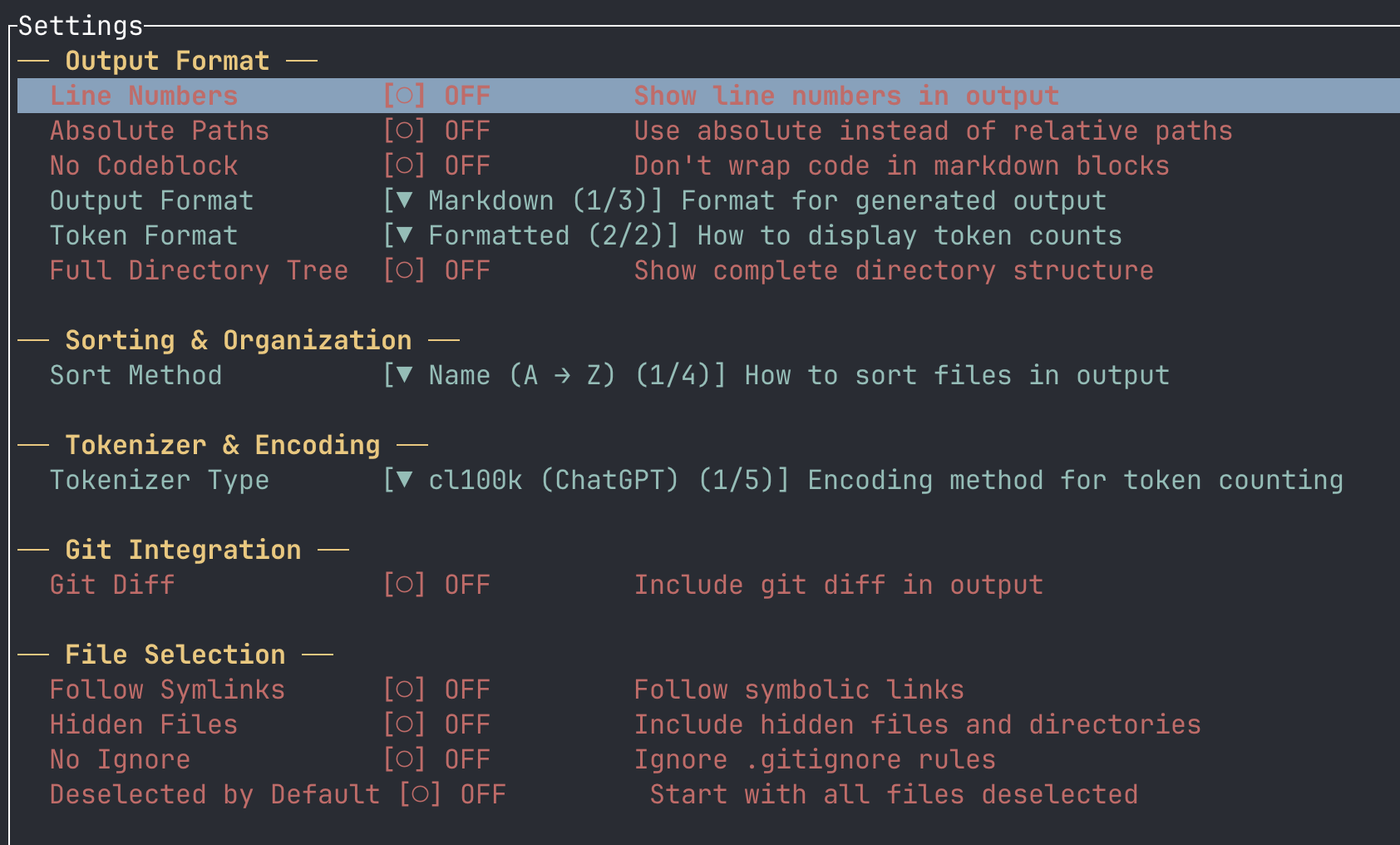Select the Tokenizer Type row label

pos(160,480)
